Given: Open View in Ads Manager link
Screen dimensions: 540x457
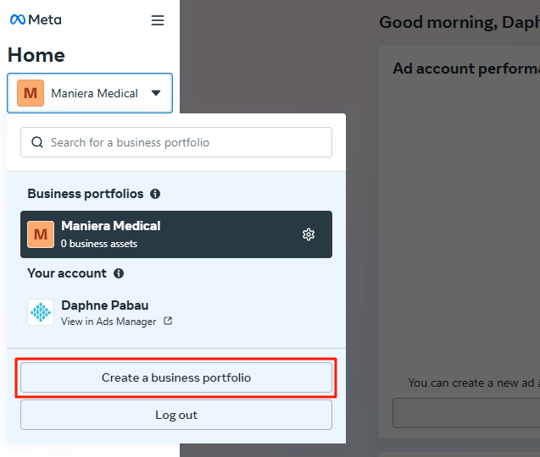Looking at the screenshot, I should [x=108, y=321].
